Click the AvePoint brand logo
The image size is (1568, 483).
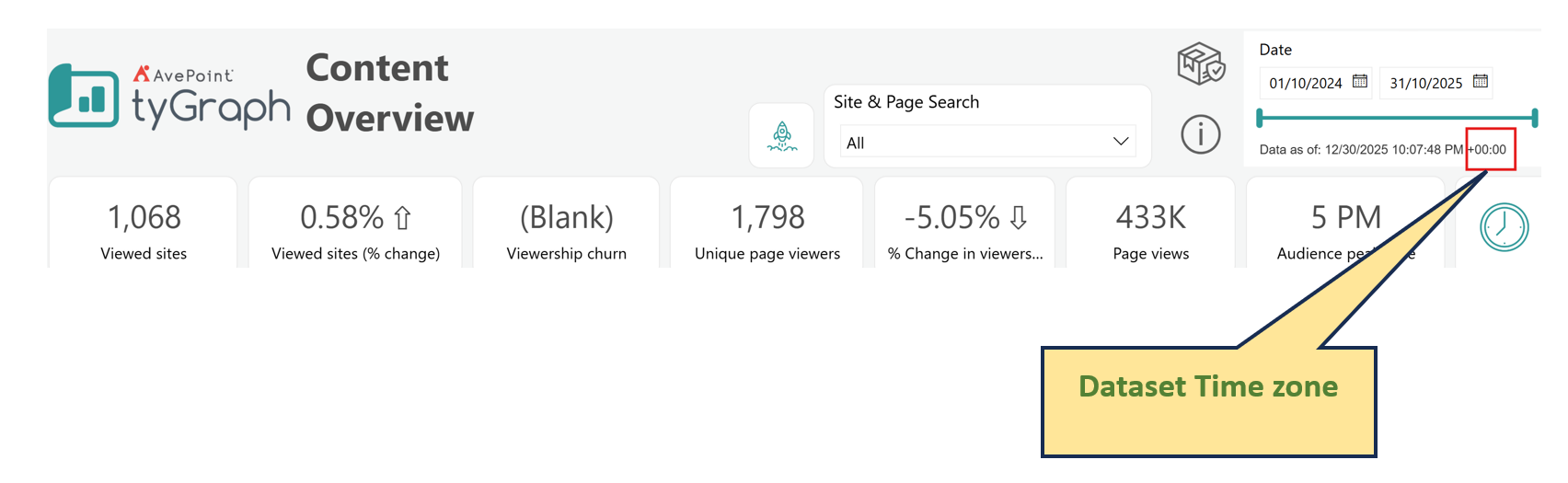183,75
